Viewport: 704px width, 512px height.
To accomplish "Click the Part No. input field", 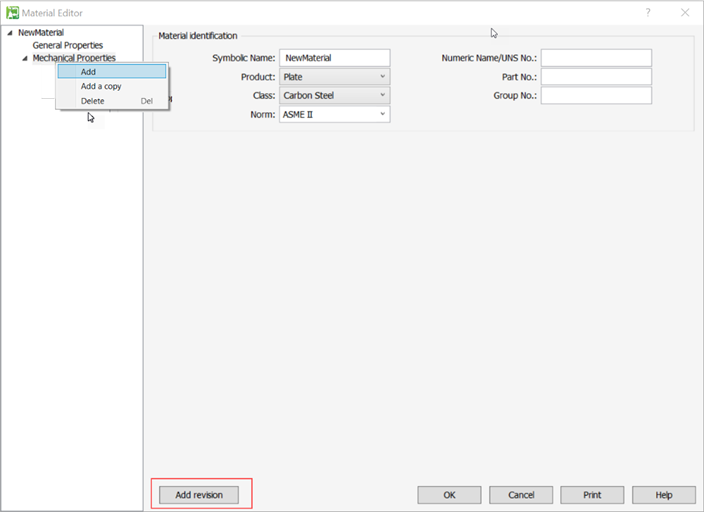I will 596,77.
